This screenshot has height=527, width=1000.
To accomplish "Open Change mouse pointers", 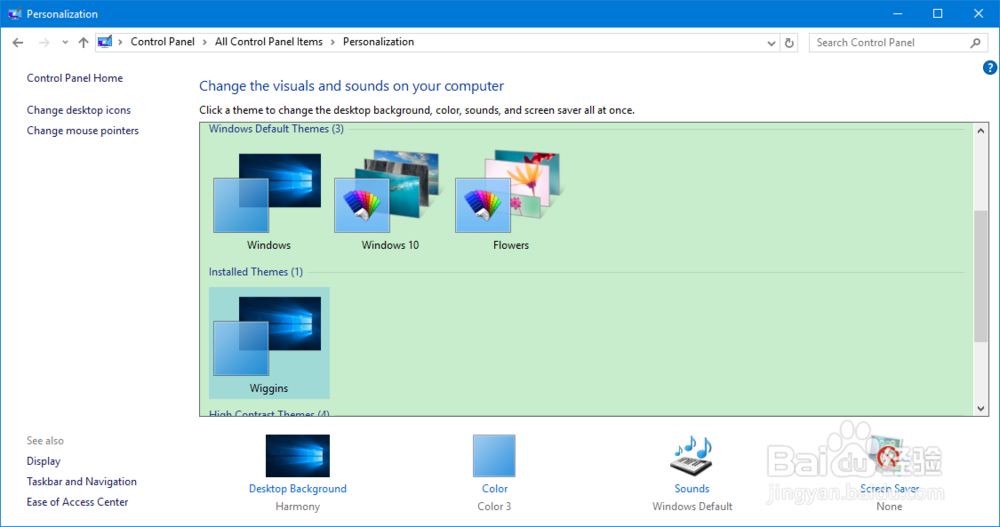I will [x=82, y=130].
